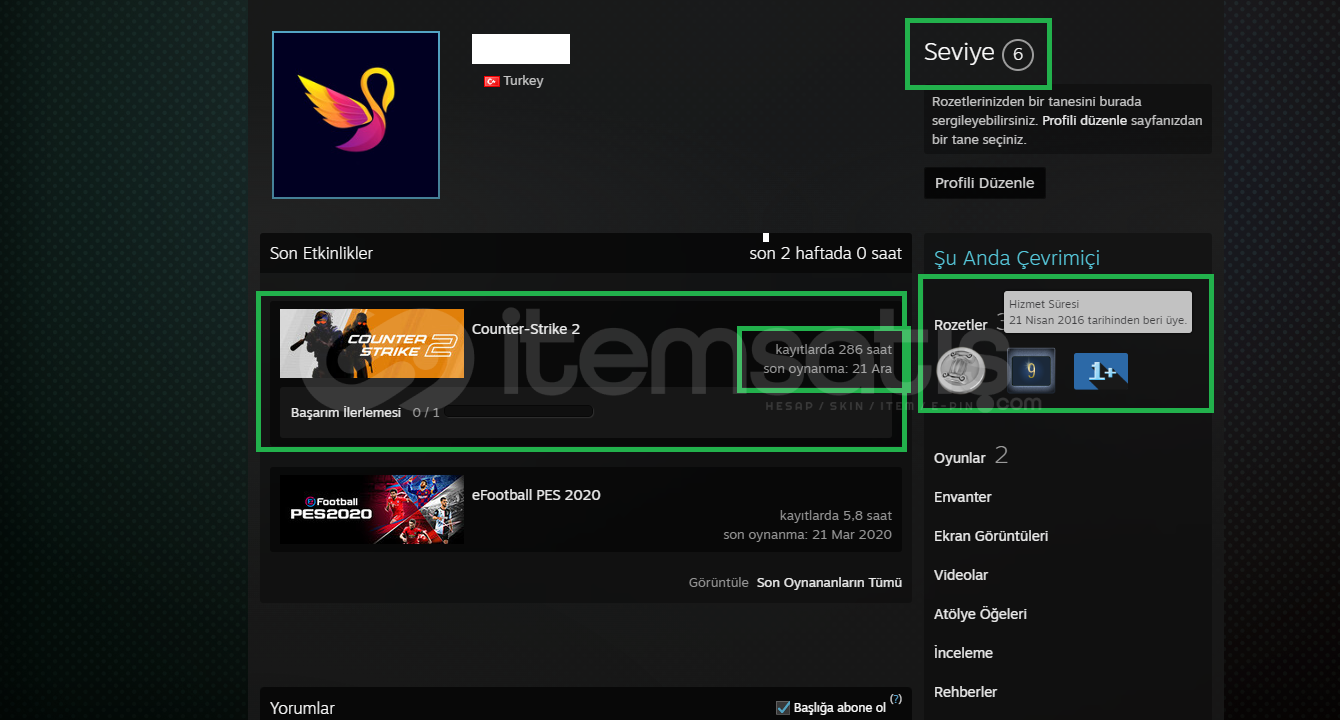Open the eFootball PES 2020 title link
Image resolution: width=1340 pixels, height=720 pixels.
(536, 495)
